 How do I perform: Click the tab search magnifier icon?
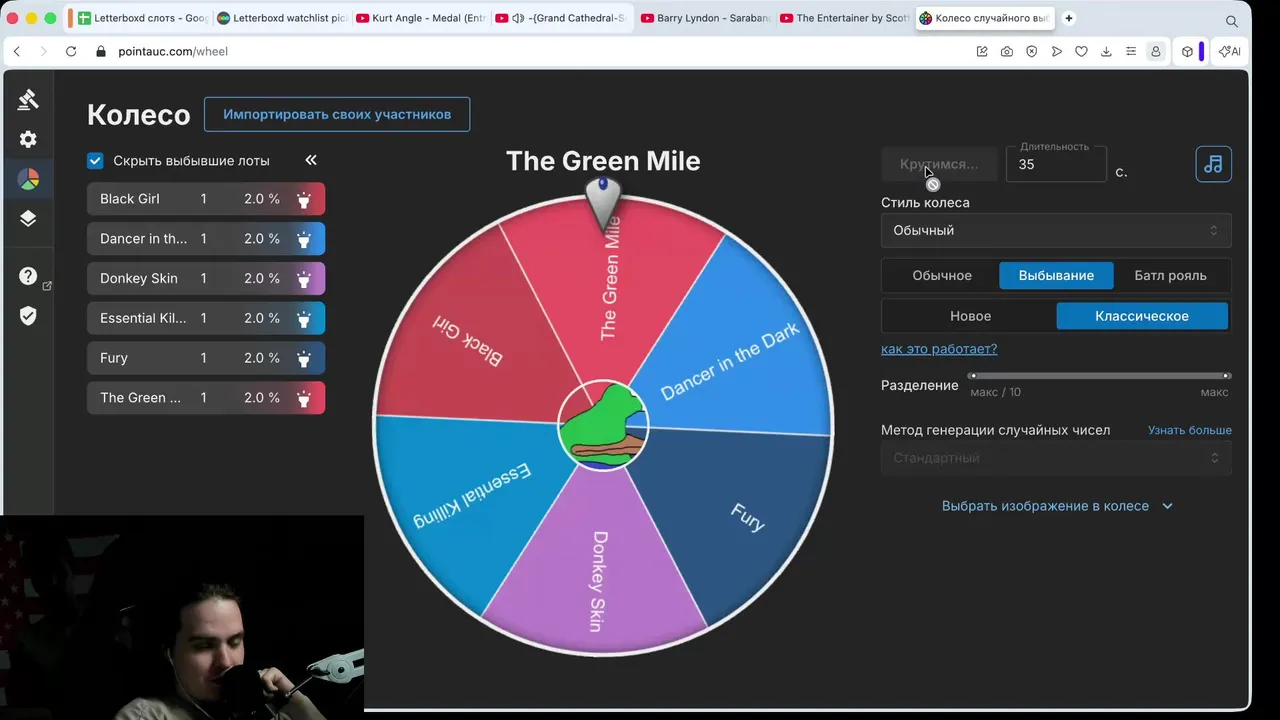pyautogui.click(x=1232, y=20)
